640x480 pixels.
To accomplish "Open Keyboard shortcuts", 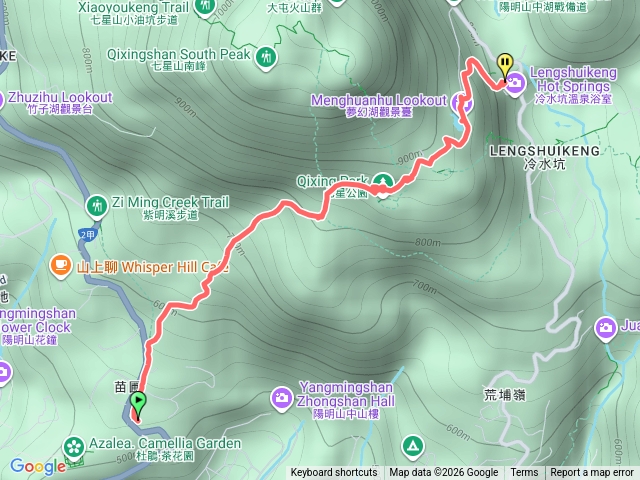I will [334, 473].
